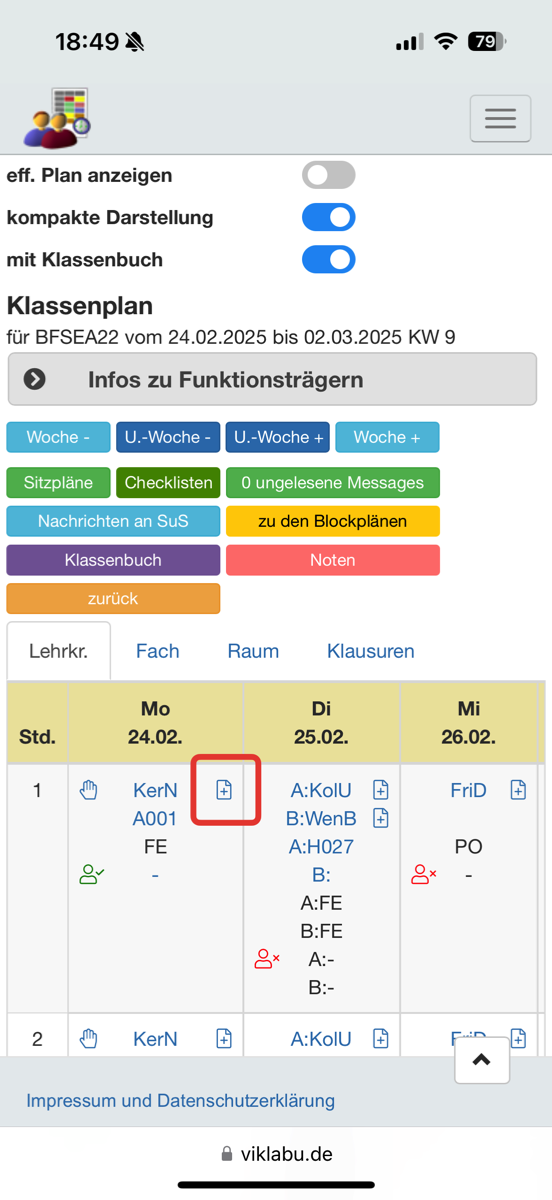Tap the green attendance-checked person icon on Monday
The height and width of the screenshot is (1200, 552).
pos(92,875)
